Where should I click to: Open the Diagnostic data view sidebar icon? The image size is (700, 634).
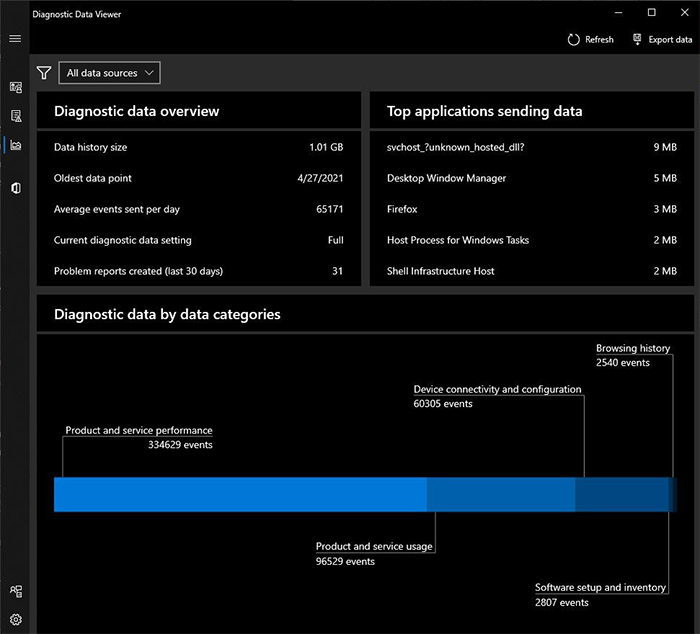tap(16, 87)
